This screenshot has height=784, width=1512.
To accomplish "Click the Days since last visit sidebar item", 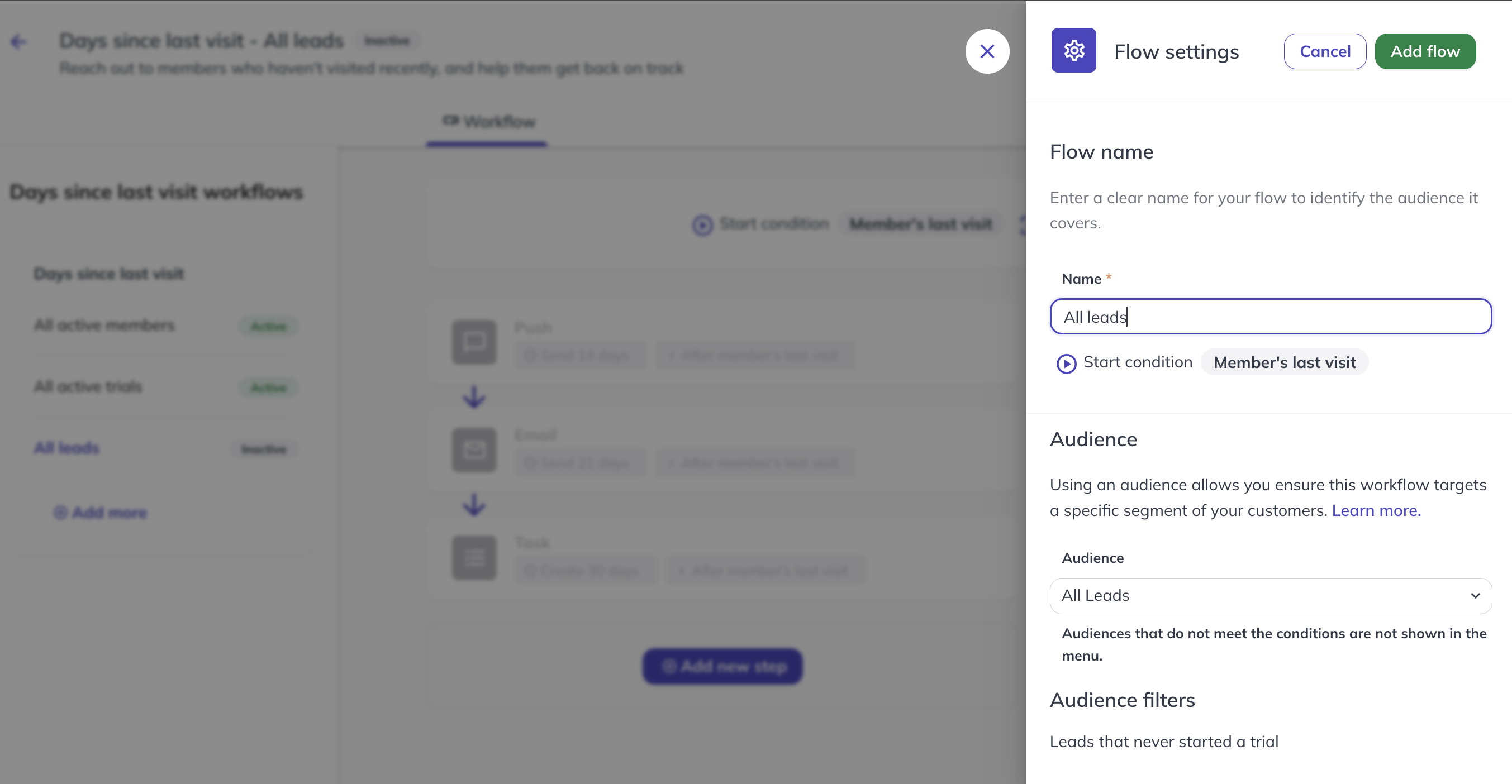I will (x=109, y=274).
